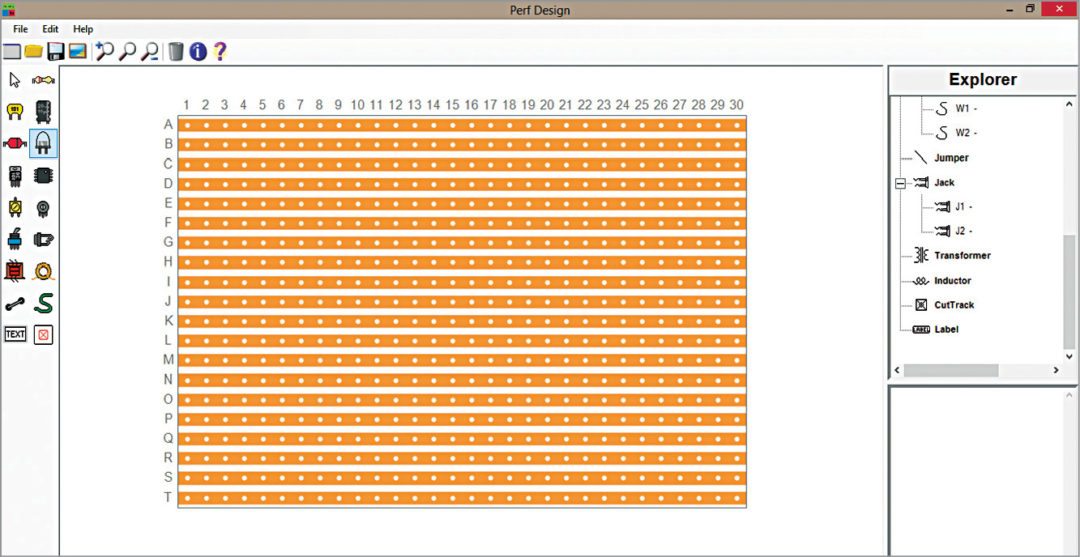Image resolution: width=1080 pixels, height=557 pixels.
Task: Select the inductor coil tool
Action: click(x=43, y=271)
